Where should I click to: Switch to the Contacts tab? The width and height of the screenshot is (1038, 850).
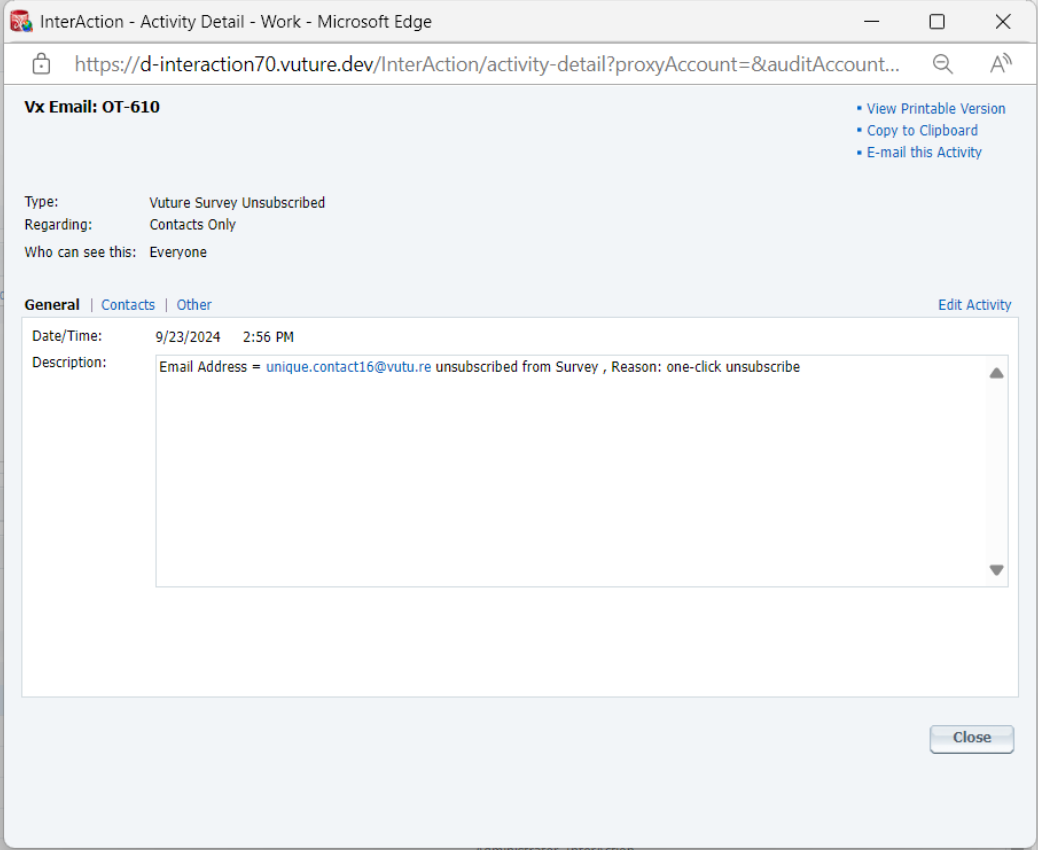click(128, 305)
